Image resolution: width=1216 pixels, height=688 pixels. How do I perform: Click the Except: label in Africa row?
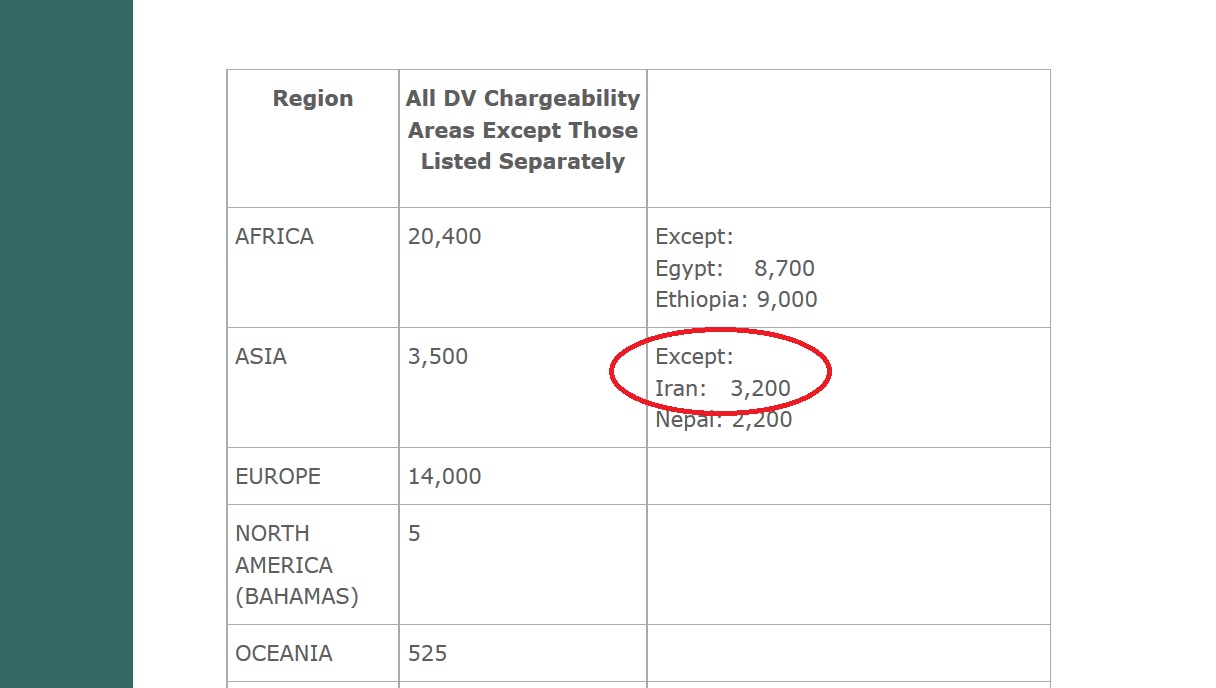(694, 237)
